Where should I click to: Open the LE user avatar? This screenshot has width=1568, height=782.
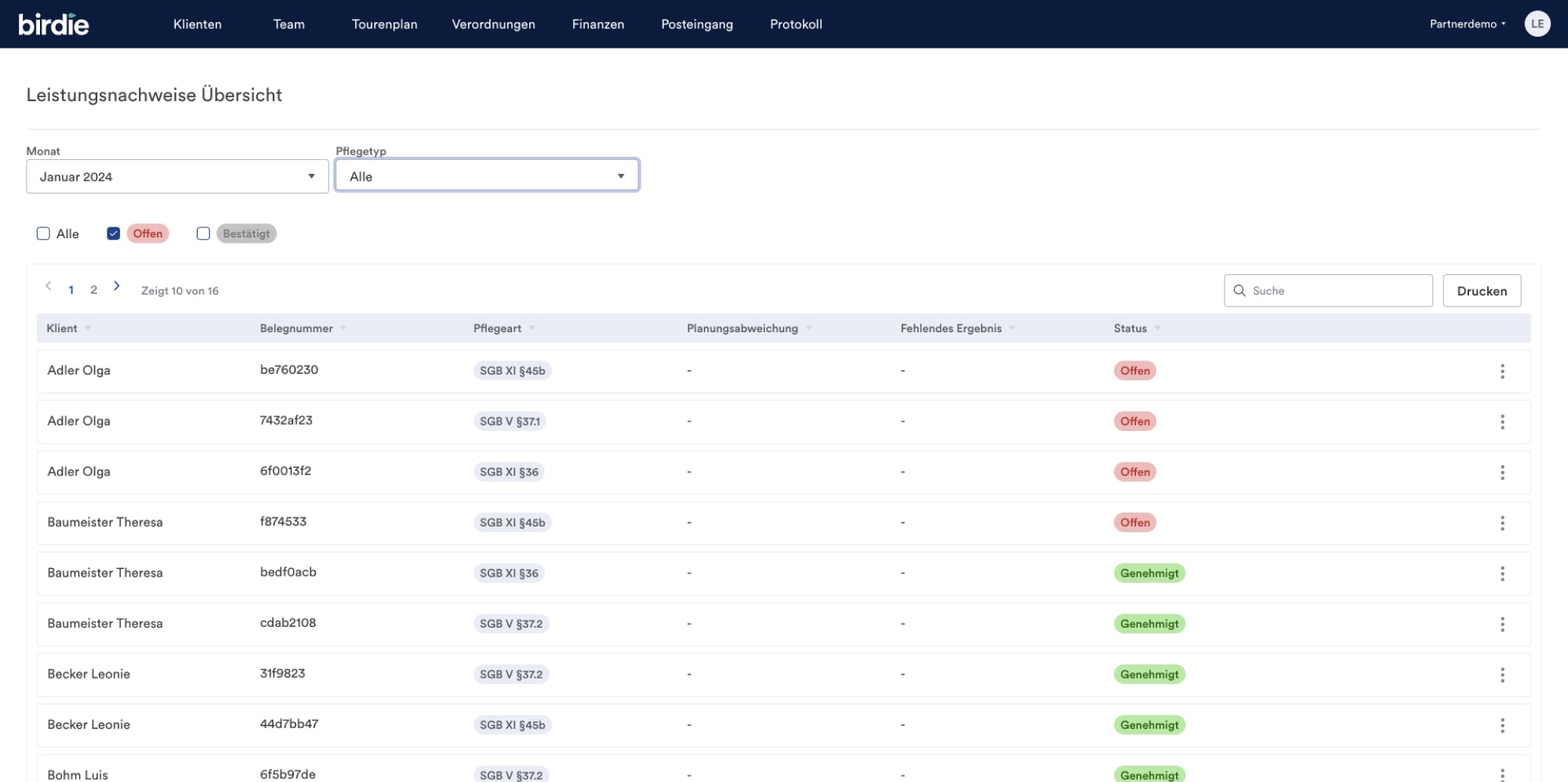(1537, 24)
